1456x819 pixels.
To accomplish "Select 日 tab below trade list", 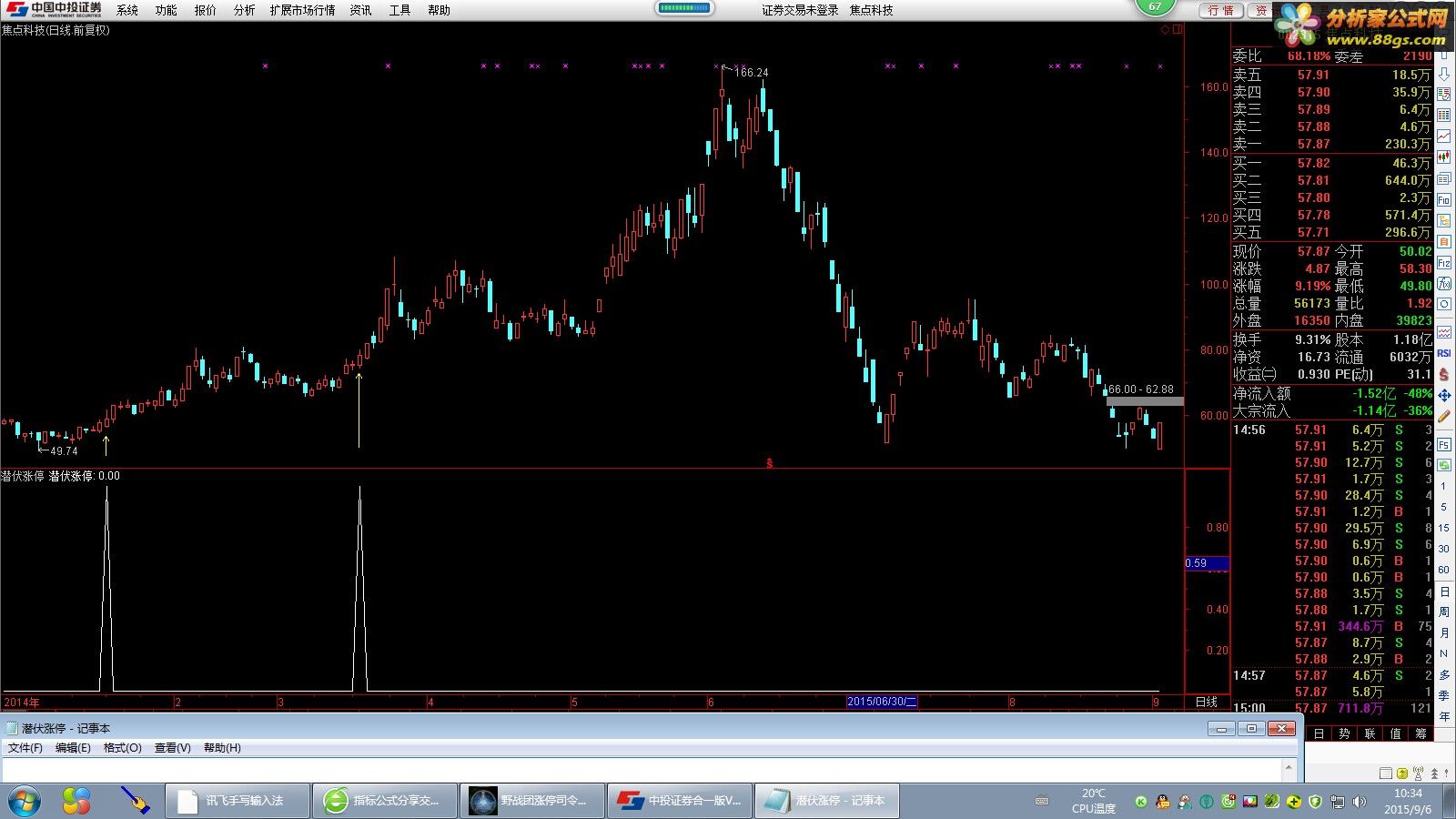I will [x=1319, y=733].
